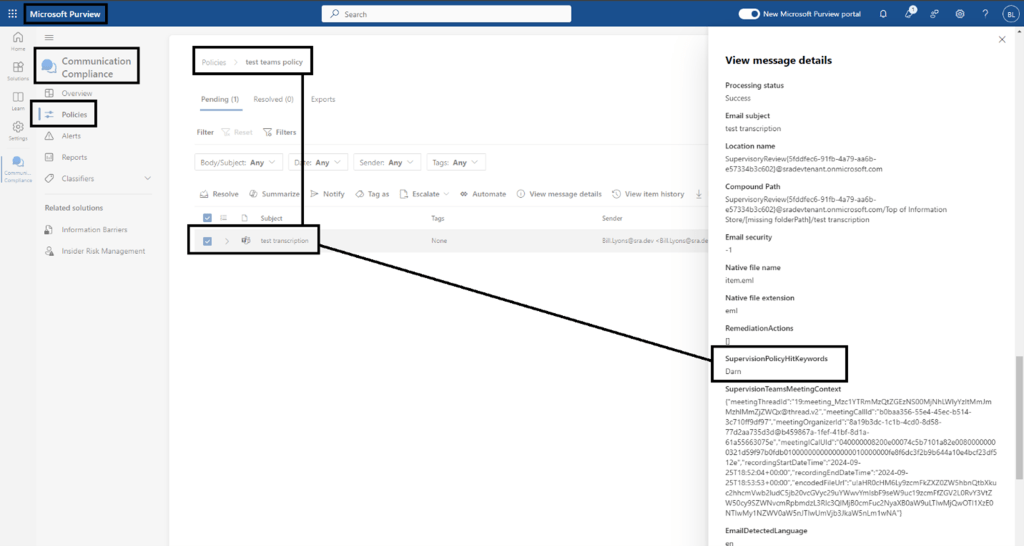1024x546 pixels.
Task: Click the Search input field
Action: 446,14
